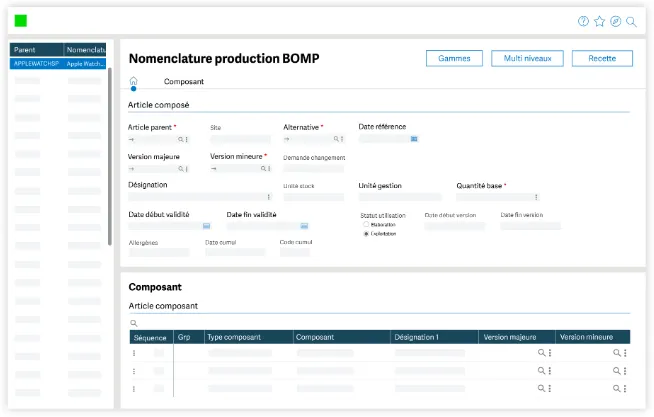Select Elaboration status radio button
Image resolution: width=654 pixels, height=417 pixels.
(366, 224)
